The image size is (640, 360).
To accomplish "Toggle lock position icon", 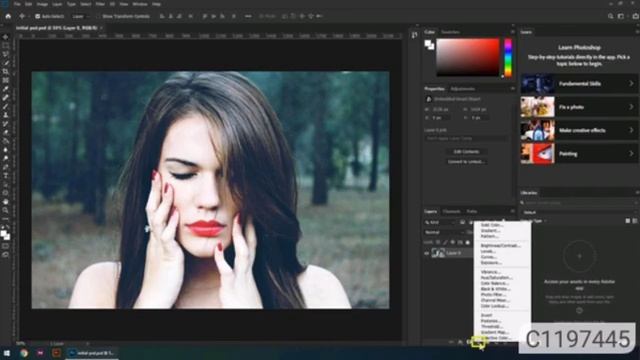I will [x=453, y=242].
